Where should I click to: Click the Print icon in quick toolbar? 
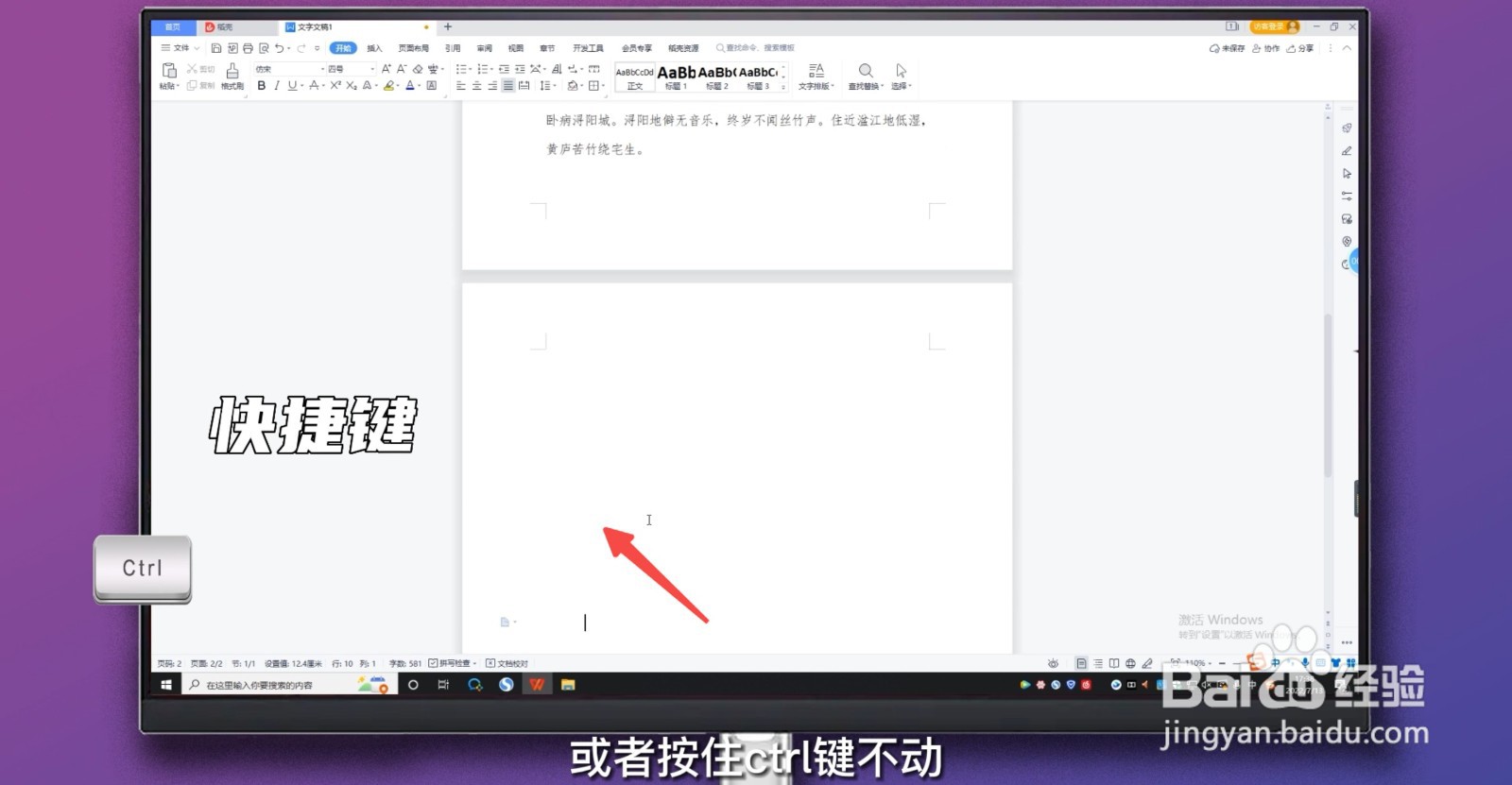click(x=248, y=48)
